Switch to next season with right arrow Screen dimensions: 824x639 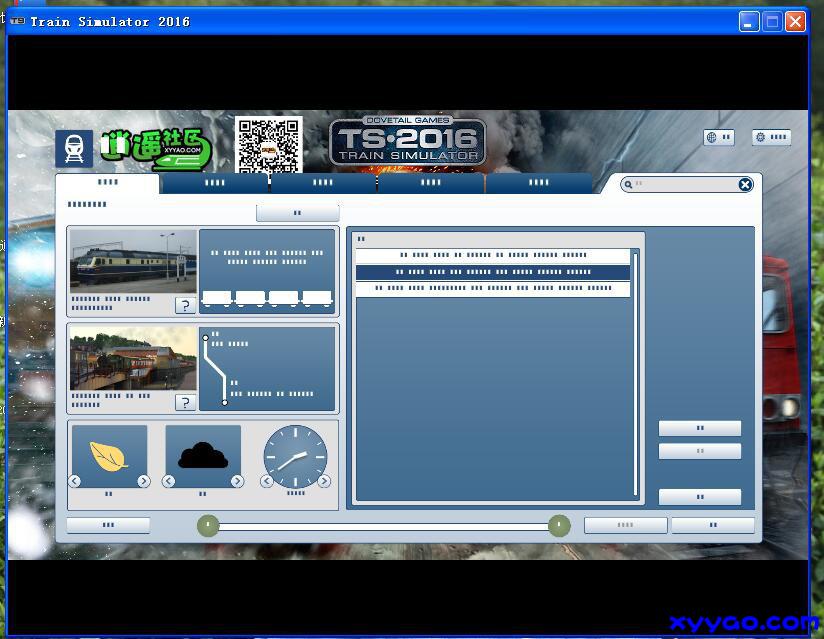pos(143,481)
